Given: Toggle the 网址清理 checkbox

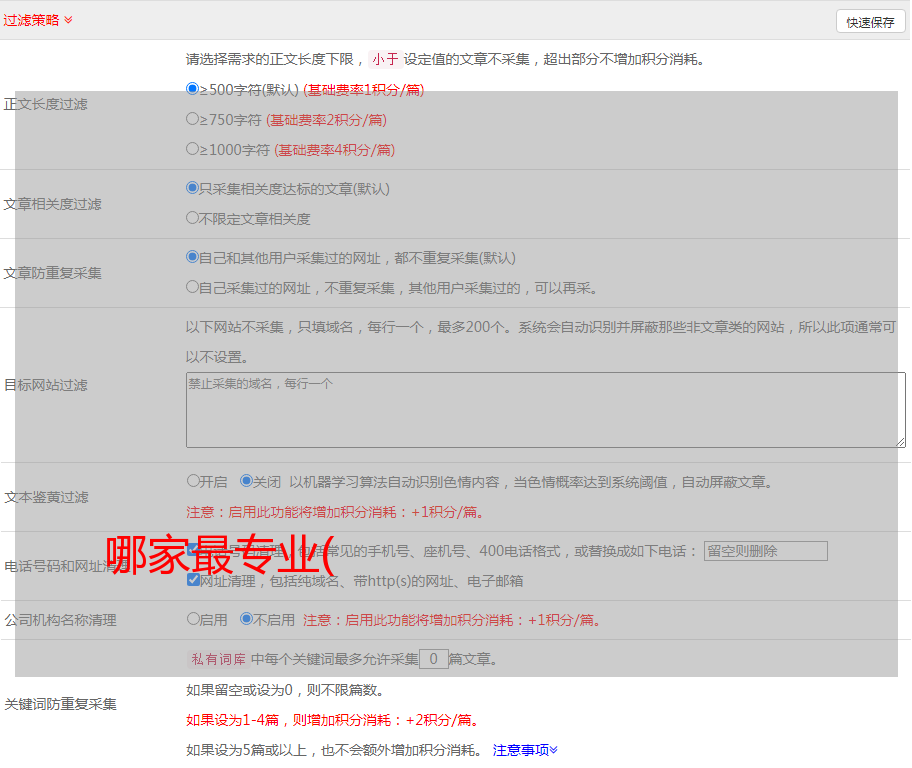Looking at the screenshot, I should click(193, 580).
